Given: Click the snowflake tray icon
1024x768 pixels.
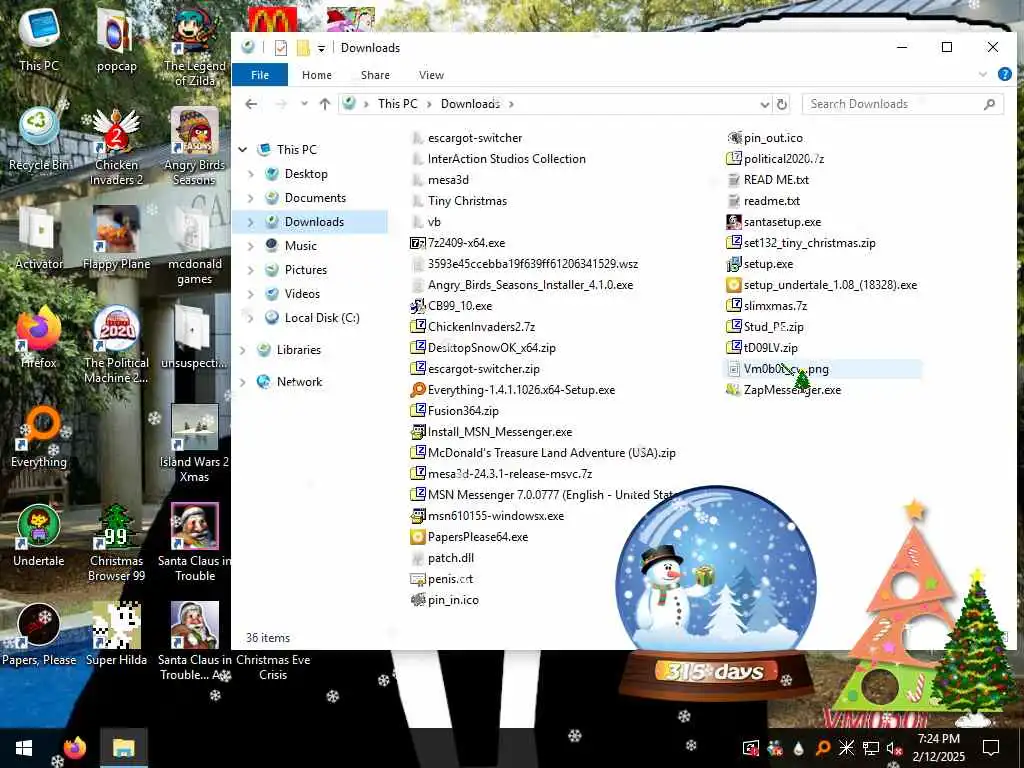Looking at the screenshot, I should [x=846, y=748].
